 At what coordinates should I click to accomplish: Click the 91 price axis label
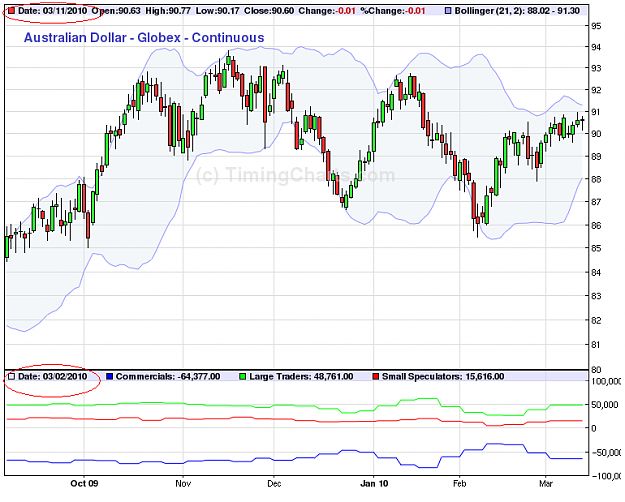tap(596, 112)
